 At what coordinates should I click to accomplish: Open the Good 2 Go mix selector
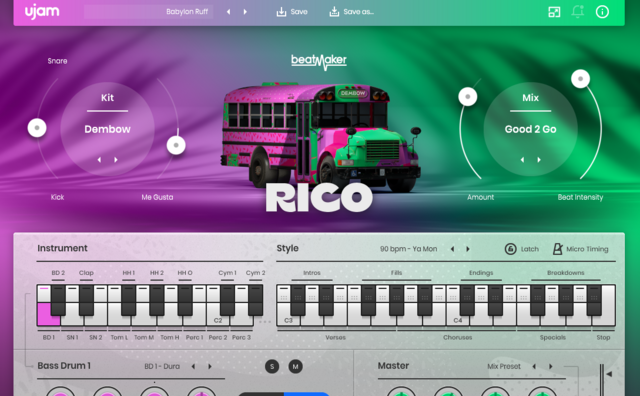tap(530, 129)
